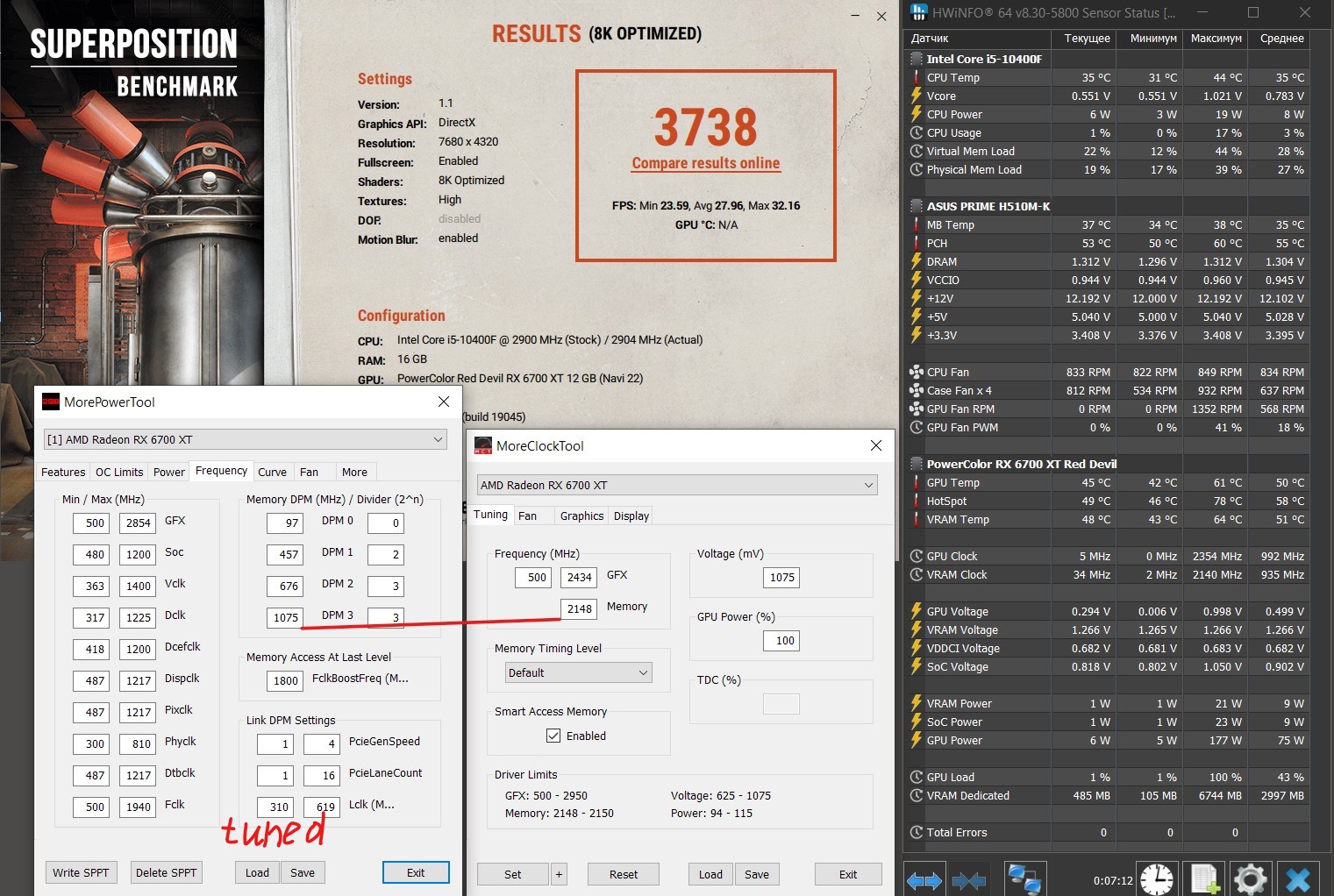Click Load in MoreClockTool
The image size is (1334, 896).
[710, 874]
